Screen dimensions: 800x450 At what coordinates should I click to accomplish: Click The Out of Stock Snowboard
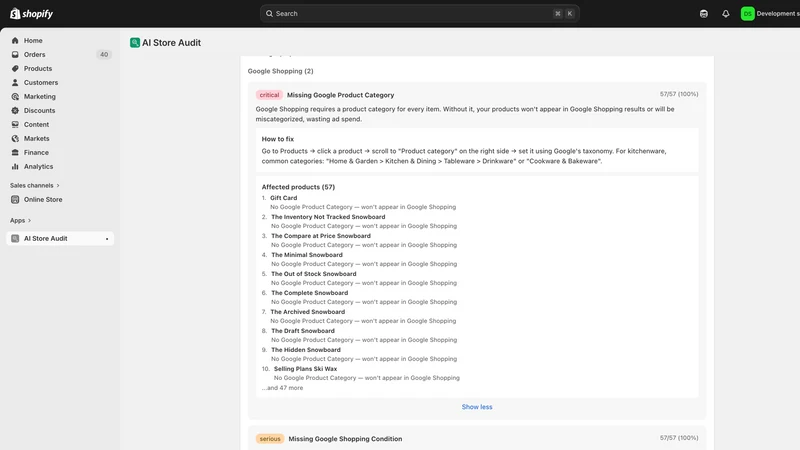[314, 274]
